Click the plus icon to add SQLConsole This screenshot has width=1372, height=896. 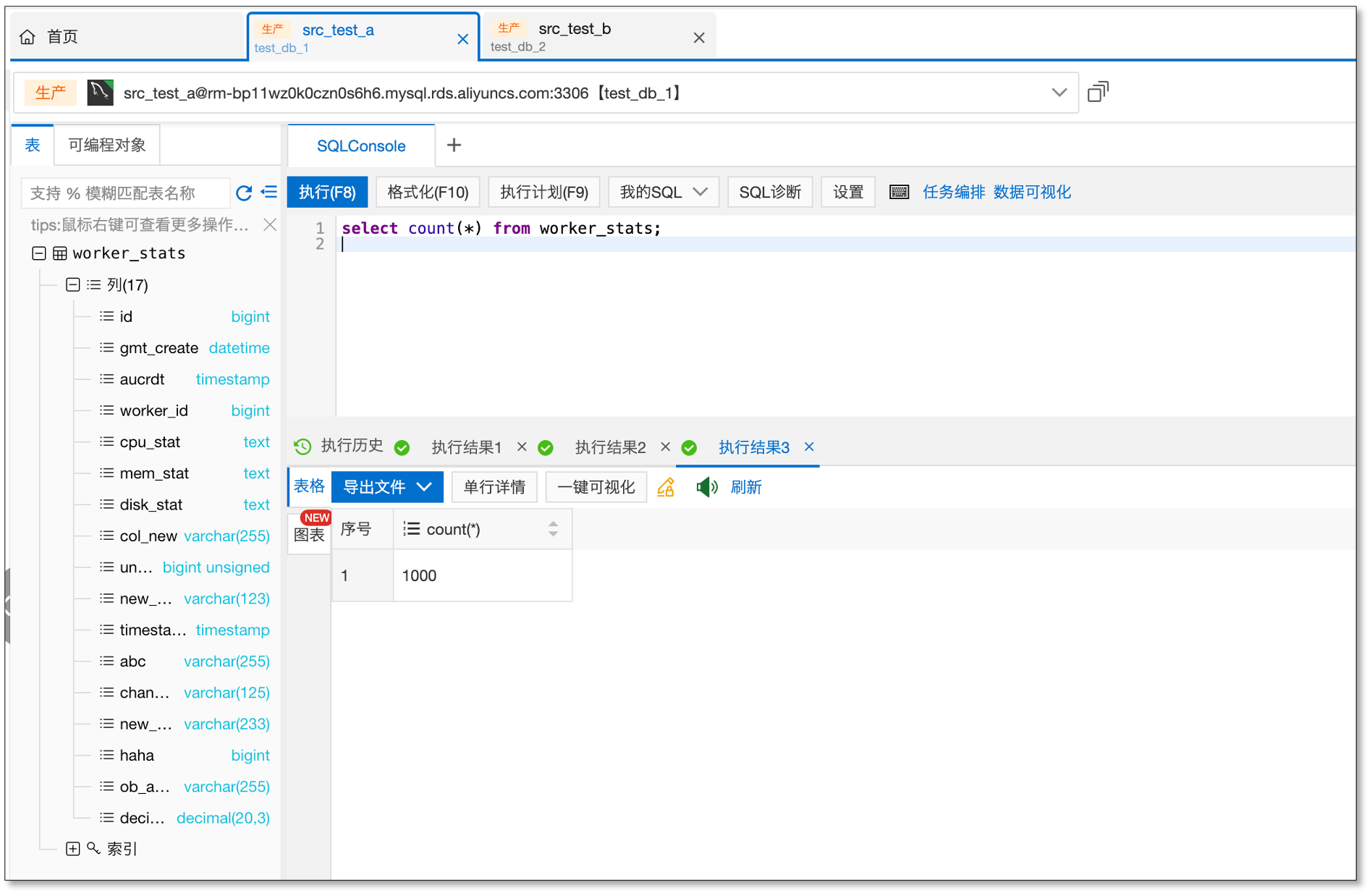[x=454, y=145]
